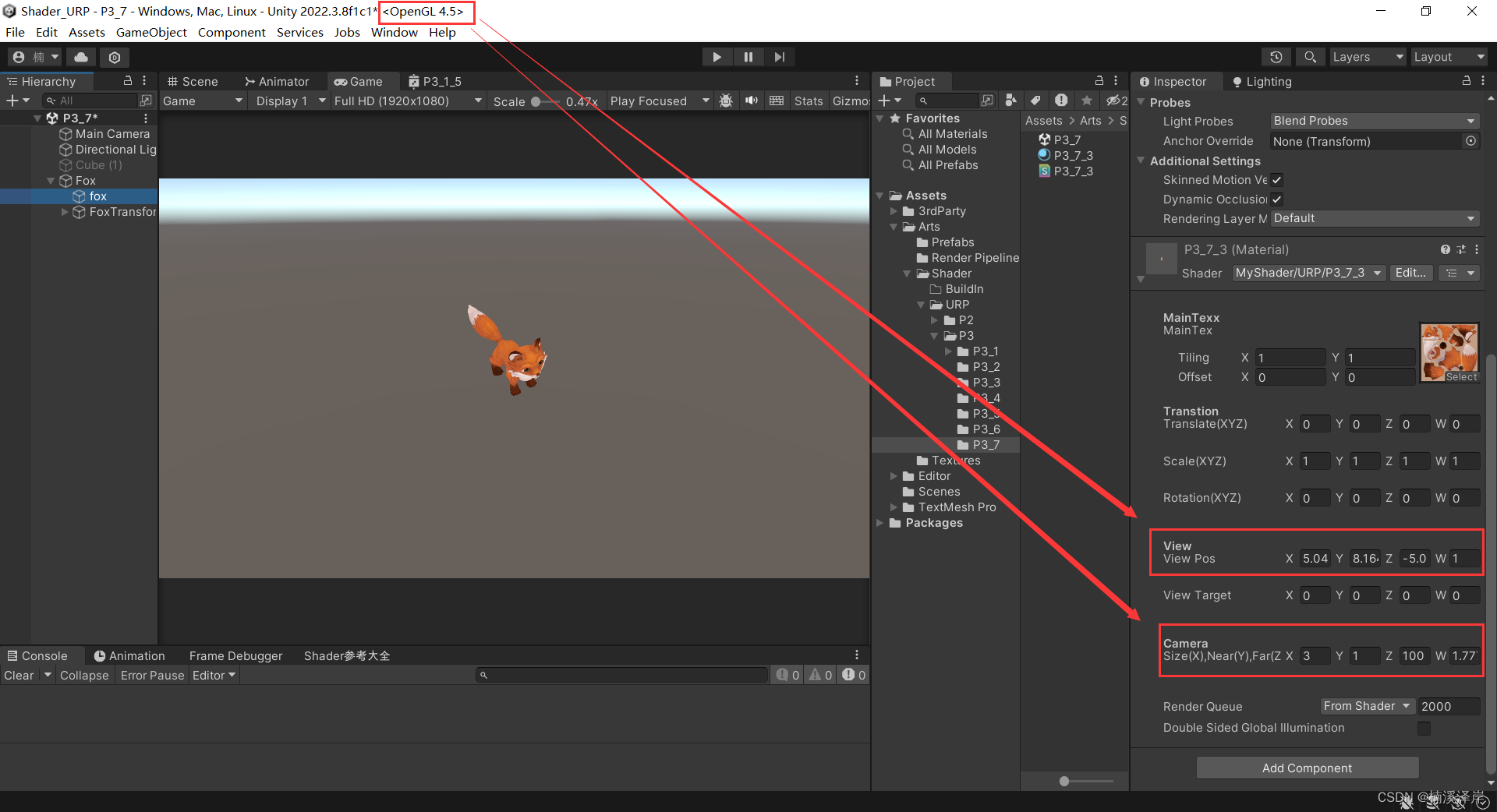The width and height of the screenshot is (1497, 812).
Task: Select the P3_7_3 material asset
Action: [x=1065, y=155]
